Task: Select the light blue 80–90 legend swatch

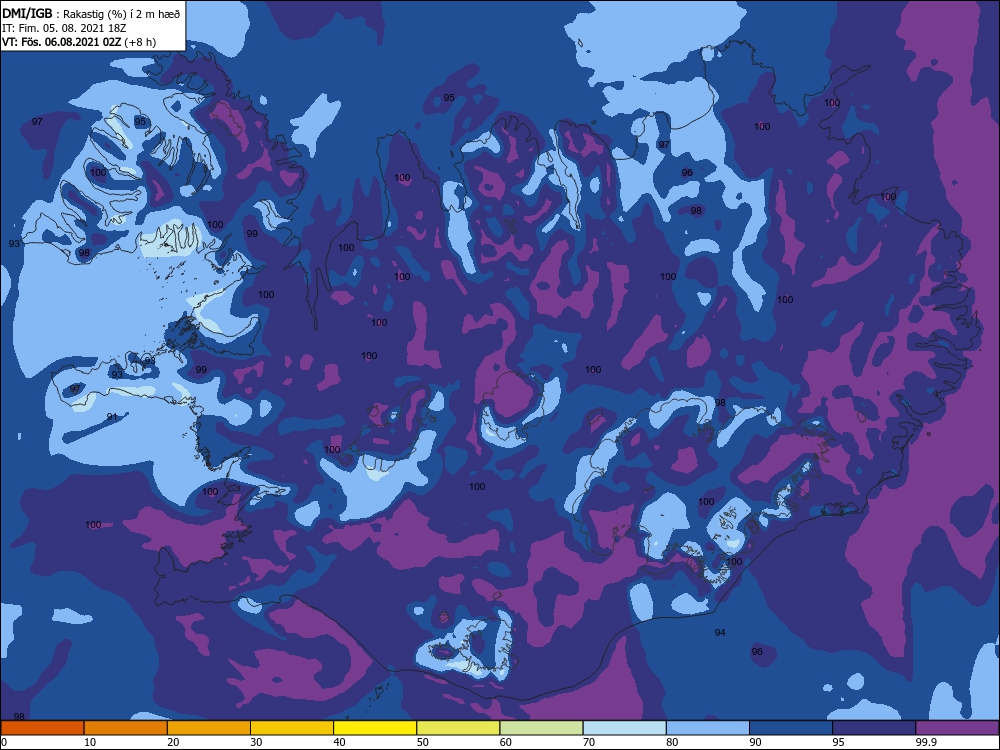Action: click(708, 728)
